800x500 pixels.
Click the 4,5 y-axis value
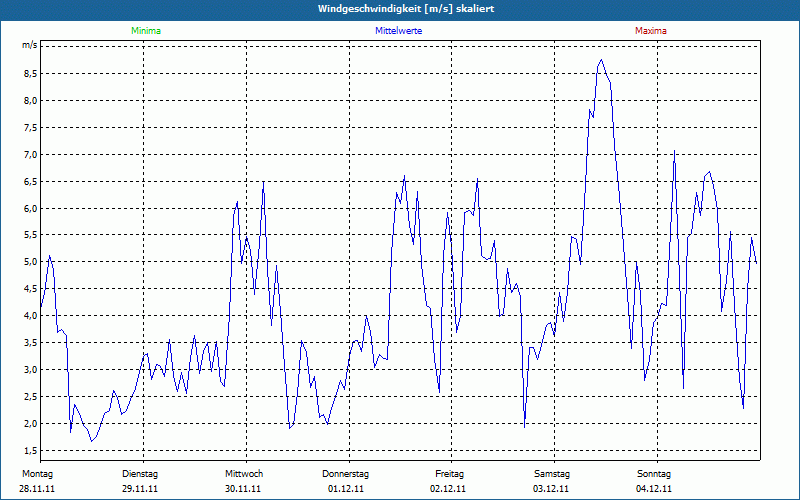point(31,289)
